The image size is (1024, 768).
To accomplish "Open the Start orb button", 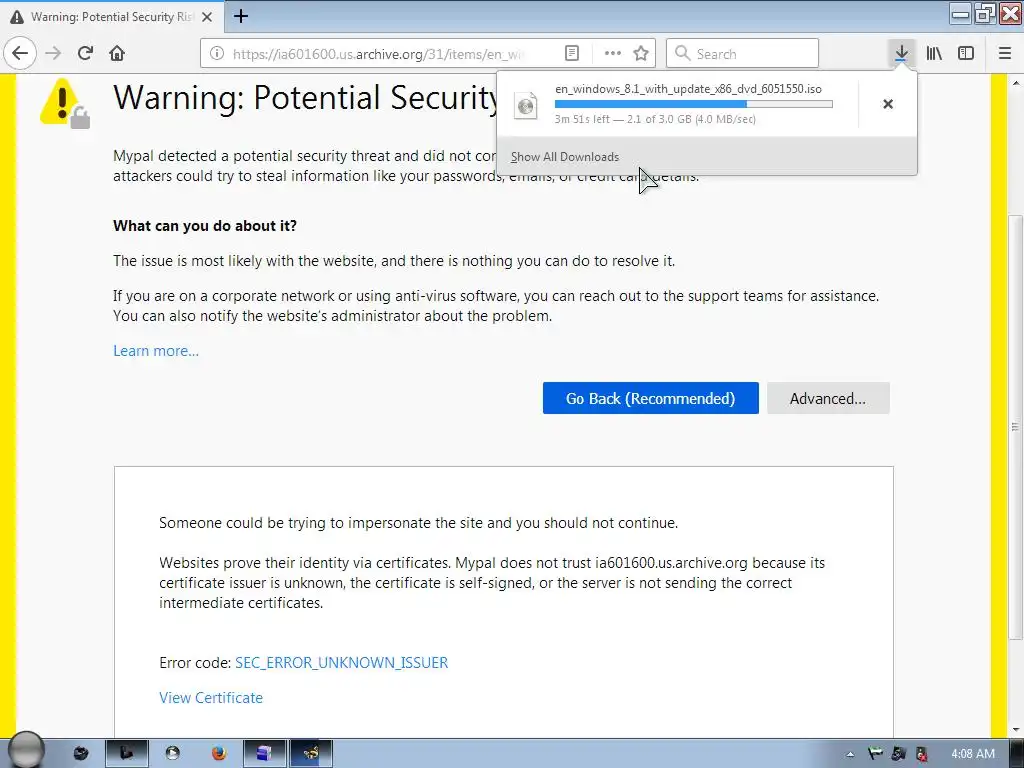I will [25, 751].
